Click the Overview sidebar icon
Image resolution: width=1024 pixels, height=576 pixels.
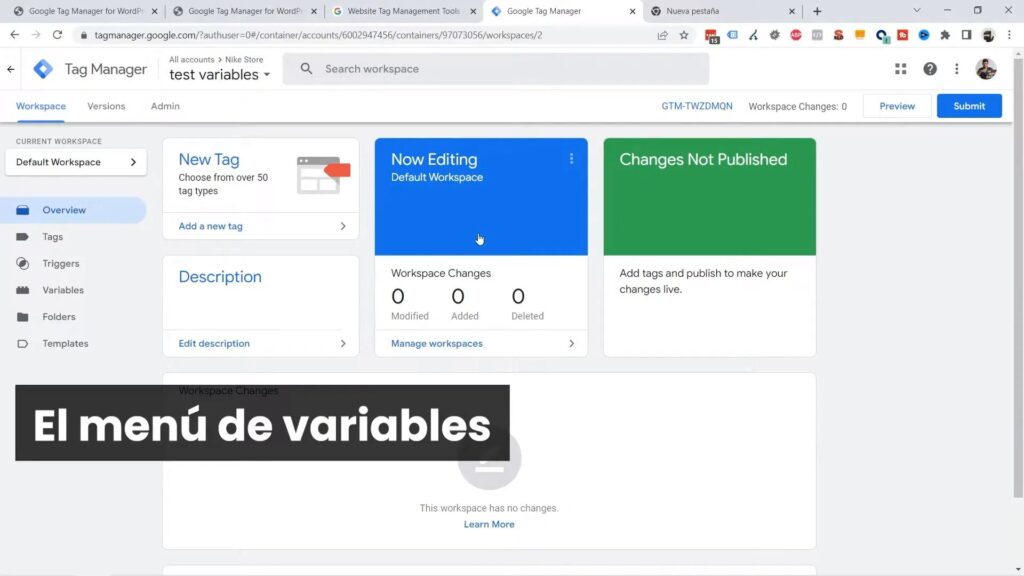pyautogui.click(x=23, y=210)
